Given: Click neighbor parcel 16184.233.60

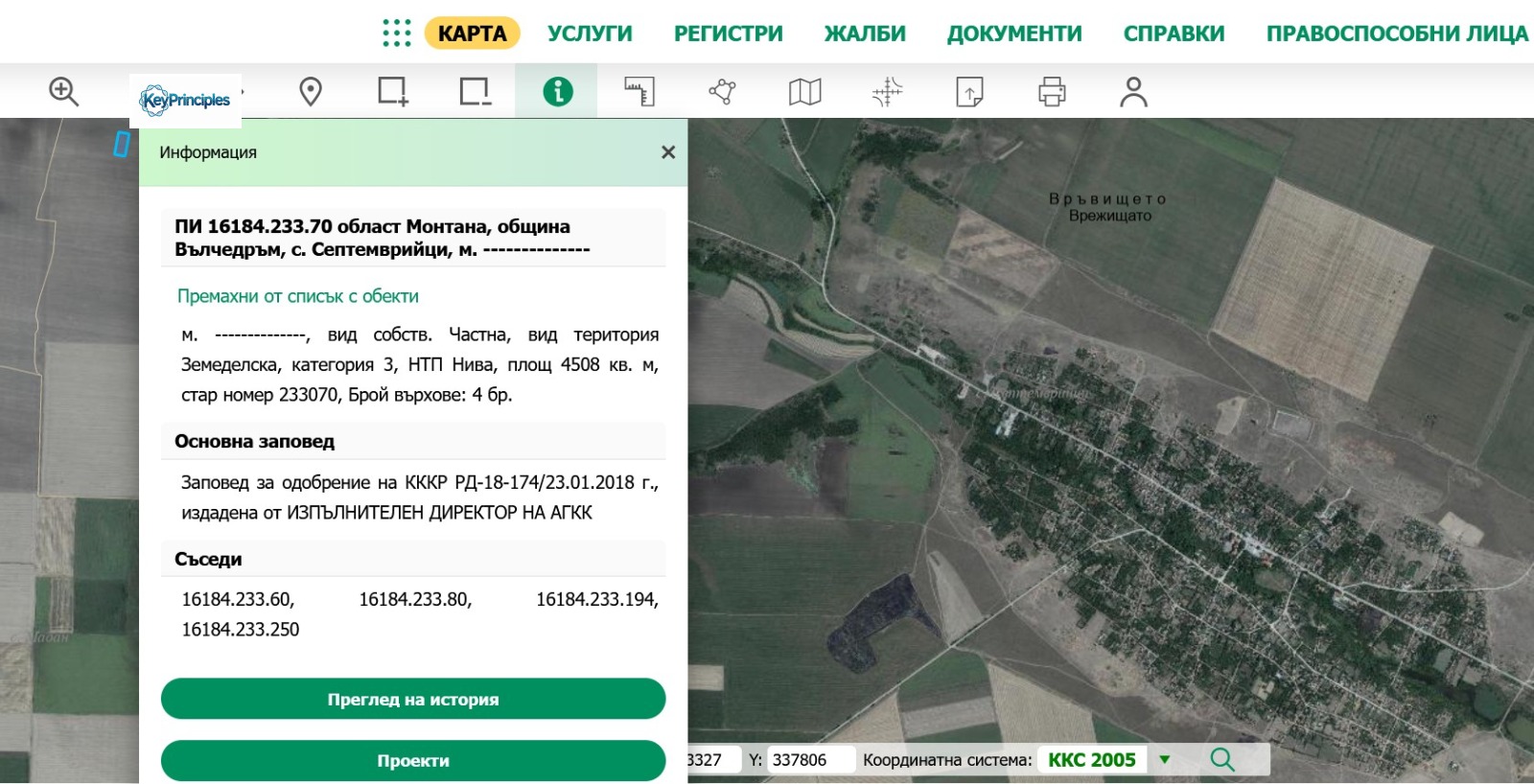Looking at the screenshot, I should point(238,599).
